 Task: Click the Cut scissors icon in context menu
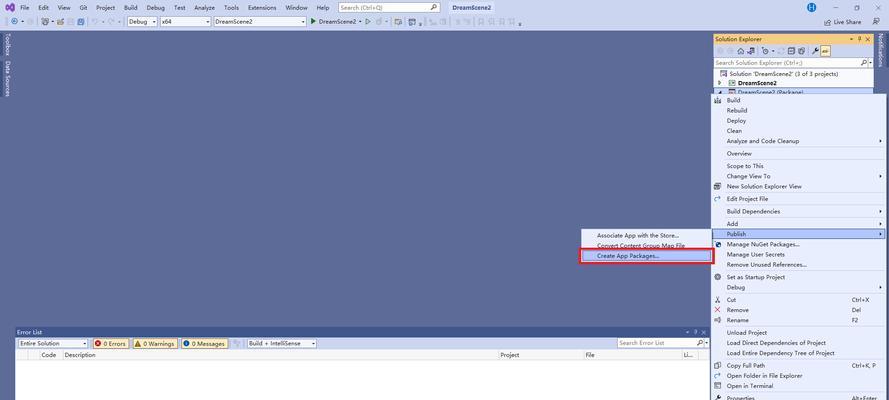(x=717, y=300)
